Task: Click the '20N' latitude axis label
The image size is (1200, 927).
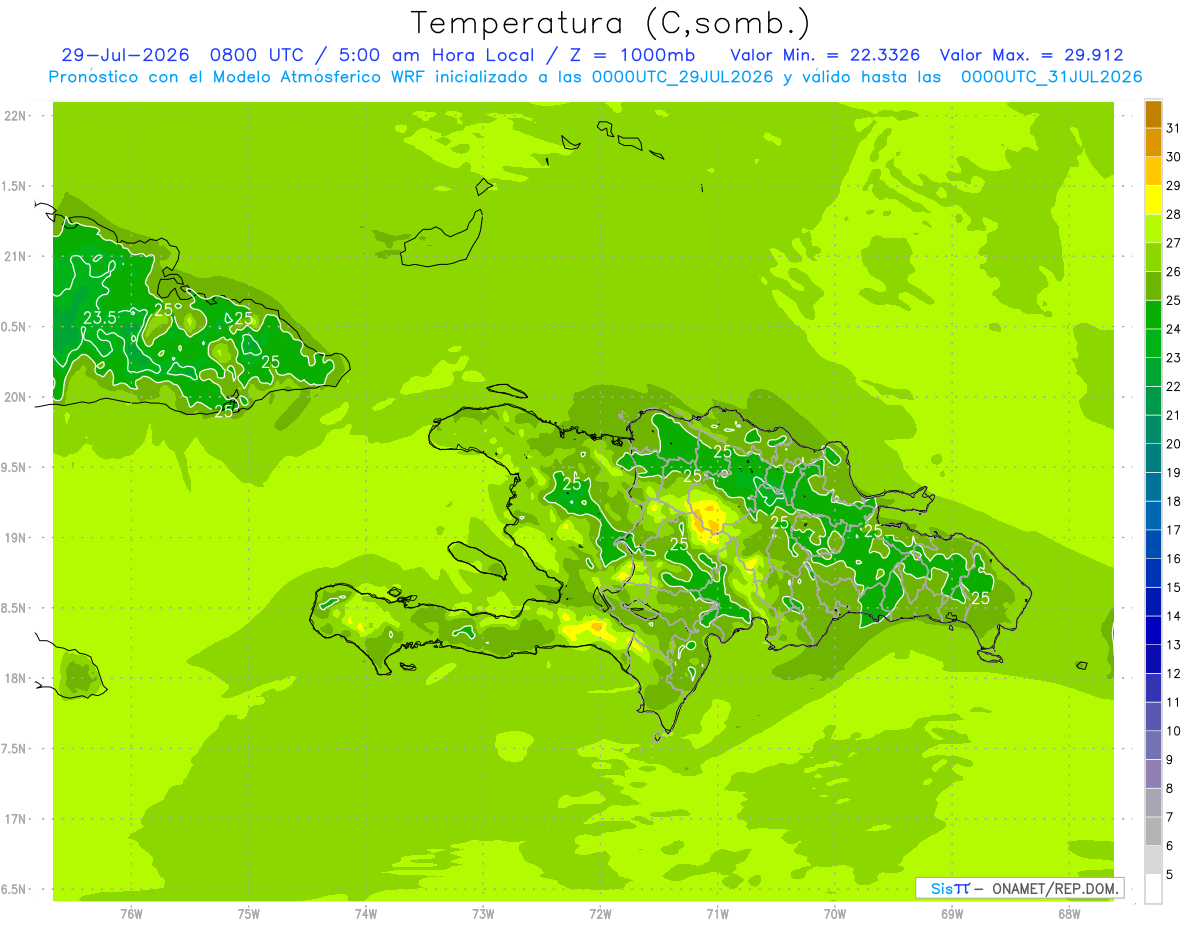Action: tap(14, 397)
